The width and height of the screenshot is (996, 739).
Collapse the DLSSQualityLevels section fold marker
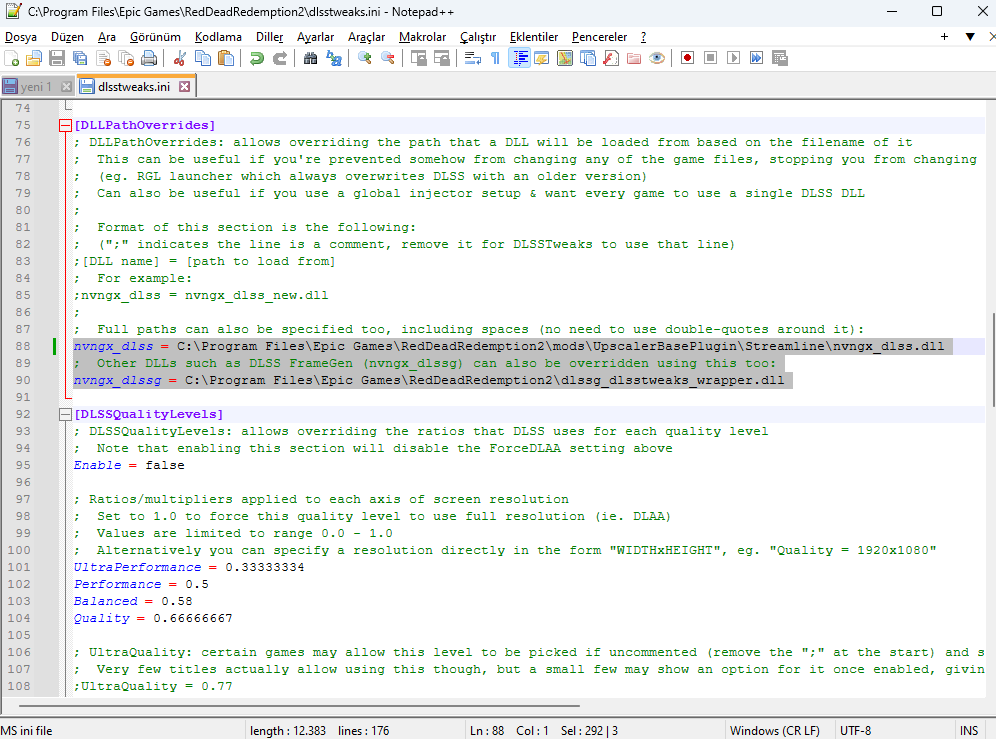pyautogui.click(x=65, y=414)
